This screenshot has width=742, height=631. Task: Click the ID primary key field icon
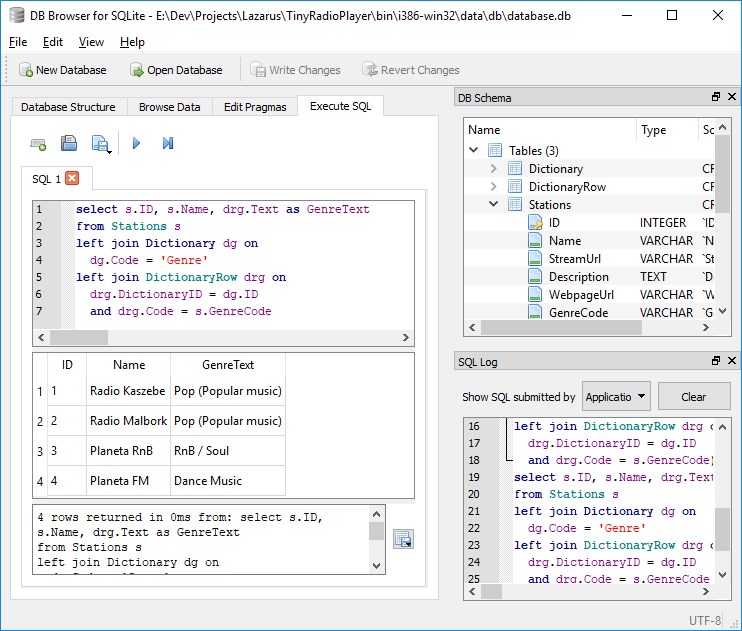coord(535,222)
